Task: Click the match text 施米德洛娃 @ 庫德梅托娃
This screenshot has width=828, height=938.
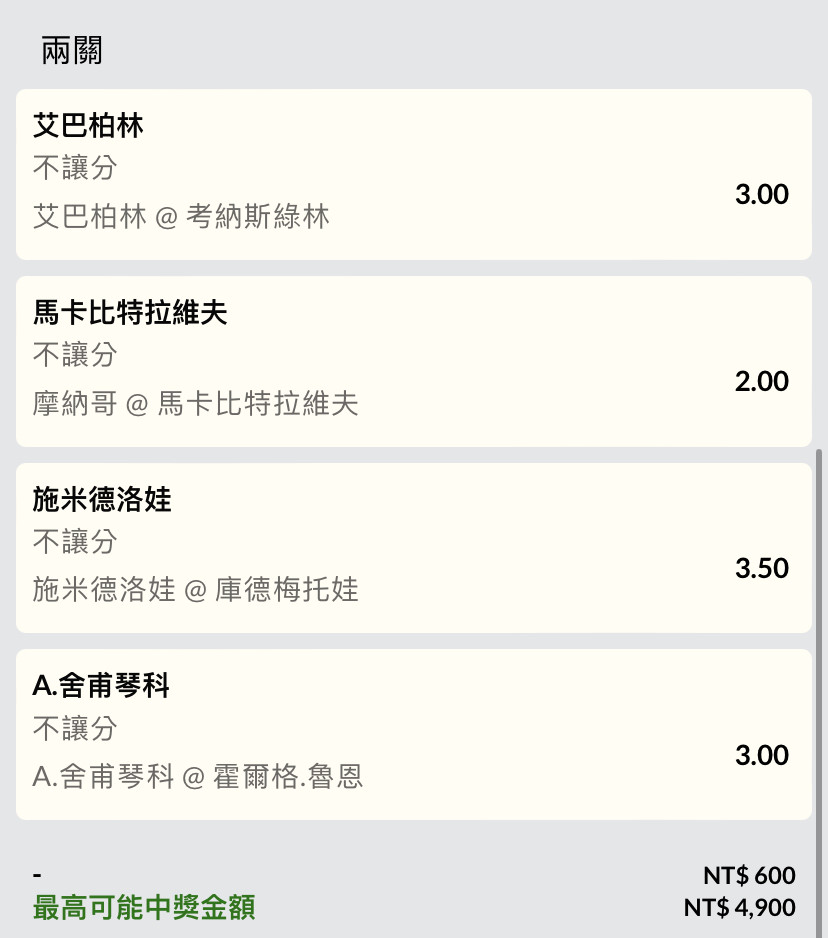Action: point(195,589)
